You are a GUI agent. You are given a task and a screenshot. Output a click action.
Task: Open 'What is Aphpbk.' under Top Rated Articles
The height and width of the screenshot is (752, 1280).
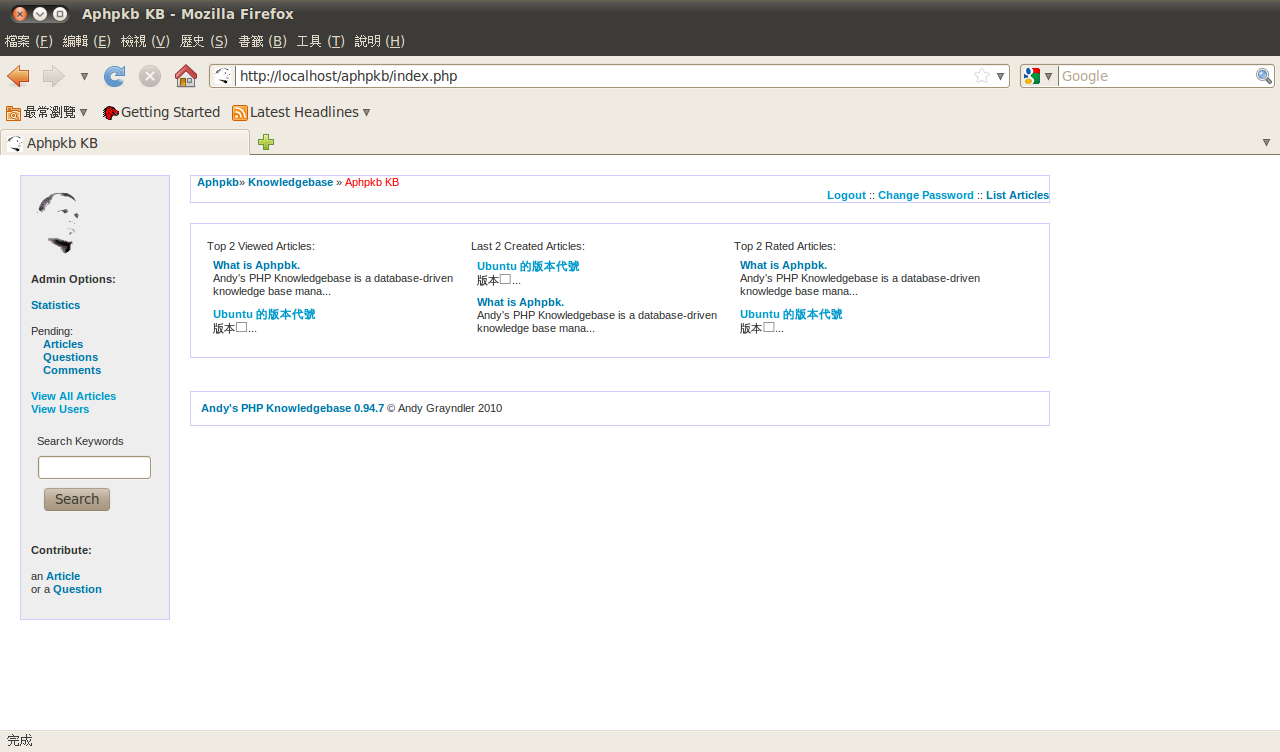[783, 265]
